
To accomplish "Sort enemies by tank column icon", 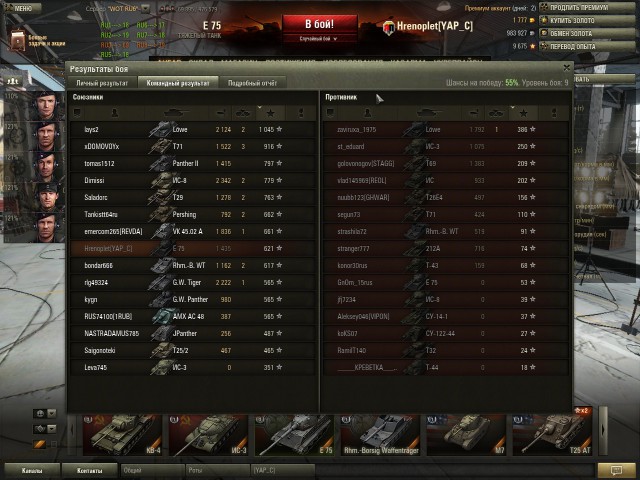I will (x=429, y=113).
